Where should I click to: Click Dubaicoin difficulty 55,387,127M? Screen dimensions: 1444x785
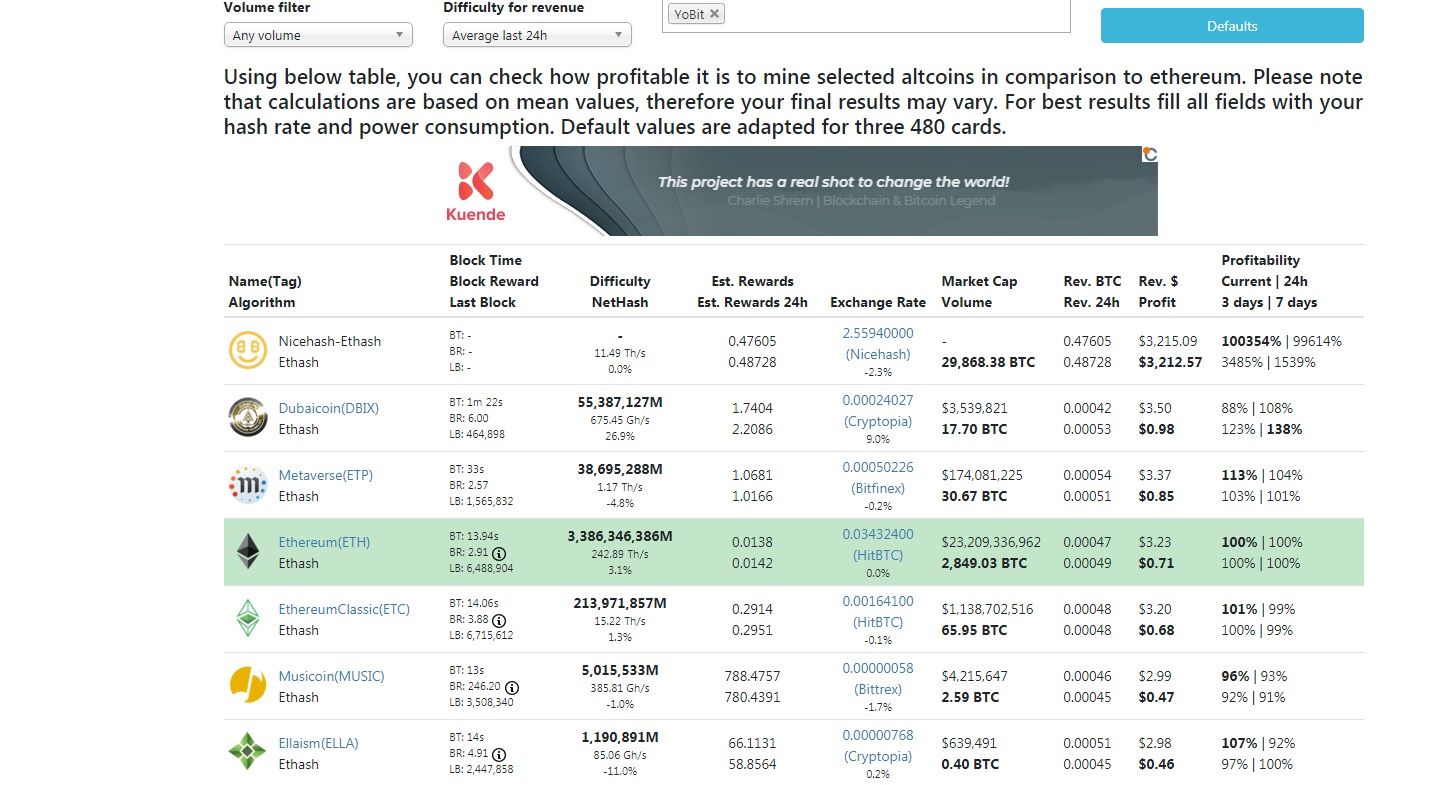tap(620, 402)
